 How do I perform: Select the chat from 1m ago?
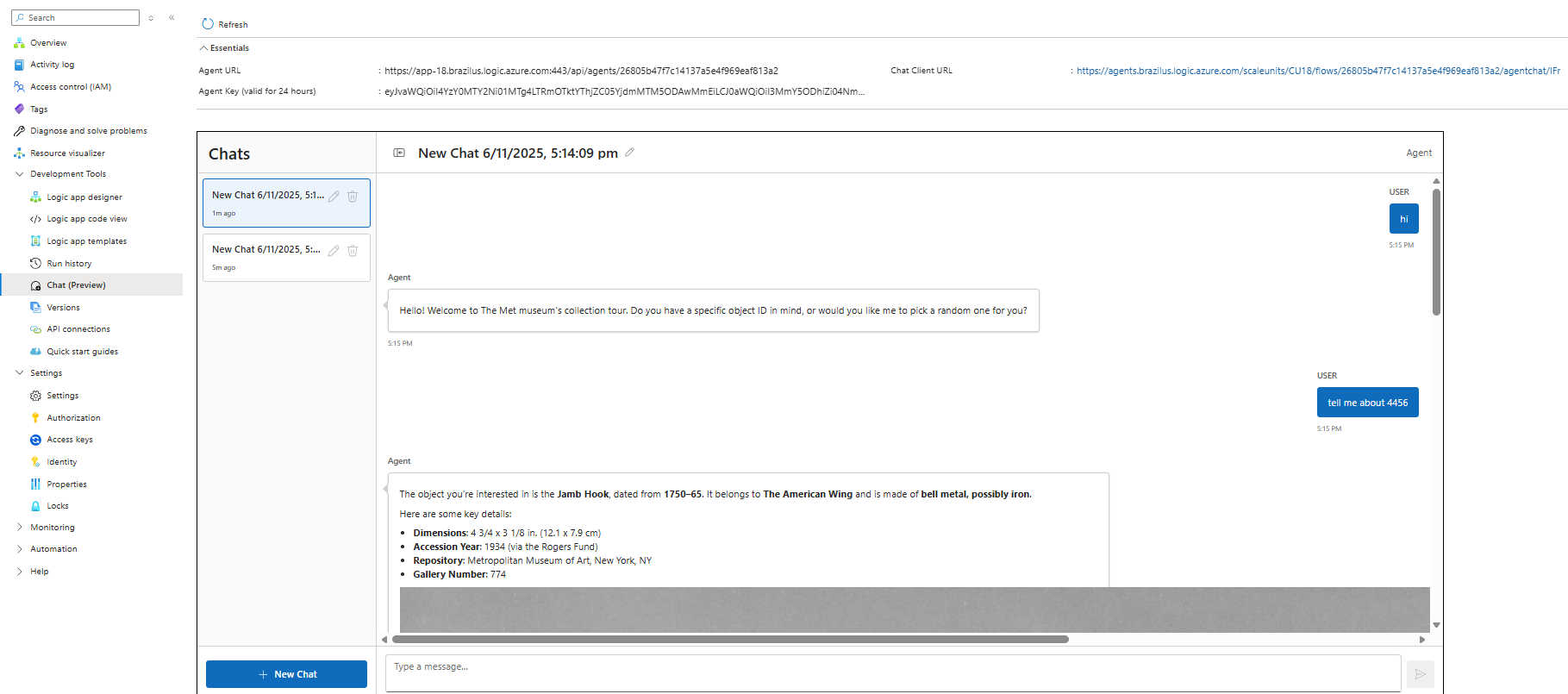coord(286,203)
